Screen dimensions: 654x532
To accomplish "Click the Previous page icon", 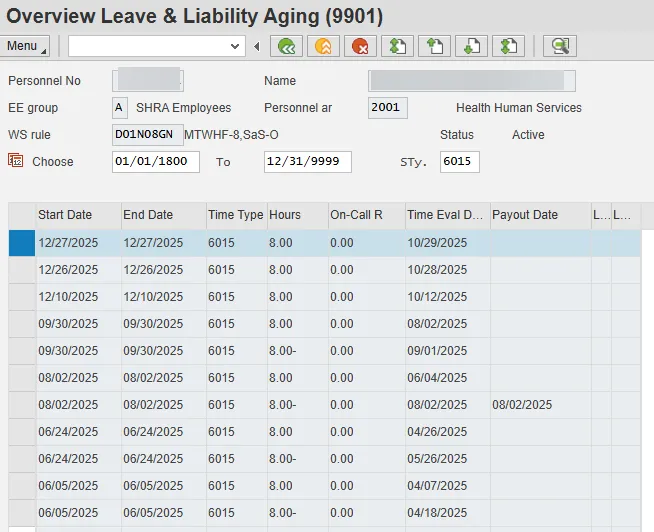I will [x=434, y=46].
